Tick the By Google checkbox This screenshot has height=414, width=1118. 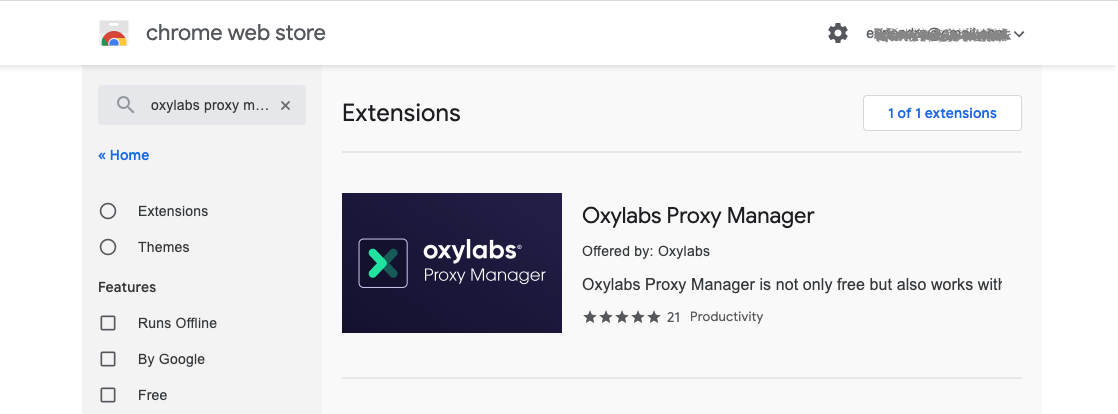click(108, 359)
